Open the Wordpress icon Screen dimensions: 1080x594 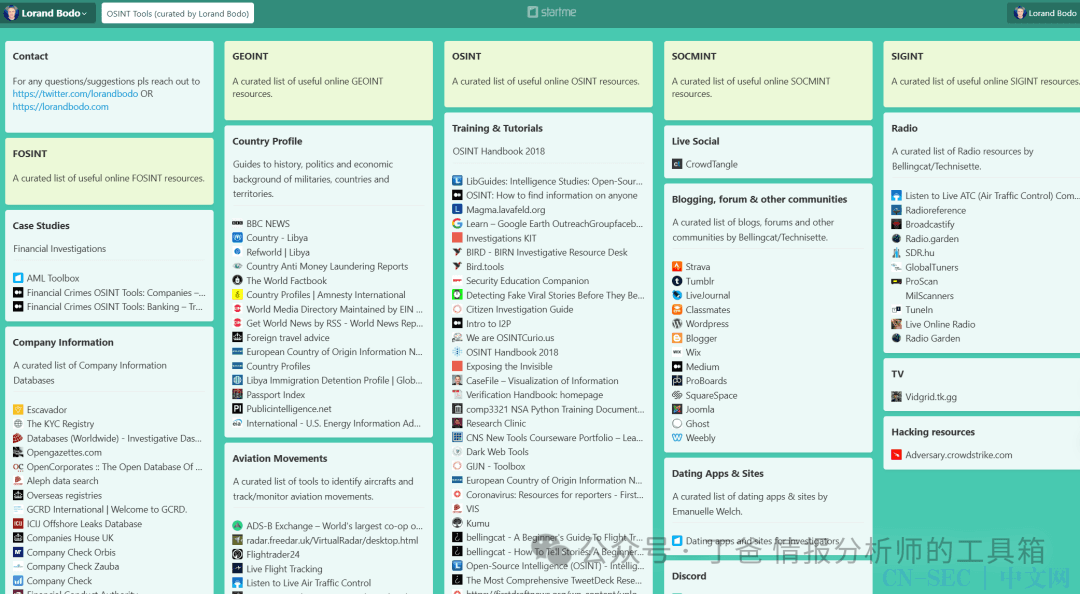pyautogui.click(x=677, y=324)
